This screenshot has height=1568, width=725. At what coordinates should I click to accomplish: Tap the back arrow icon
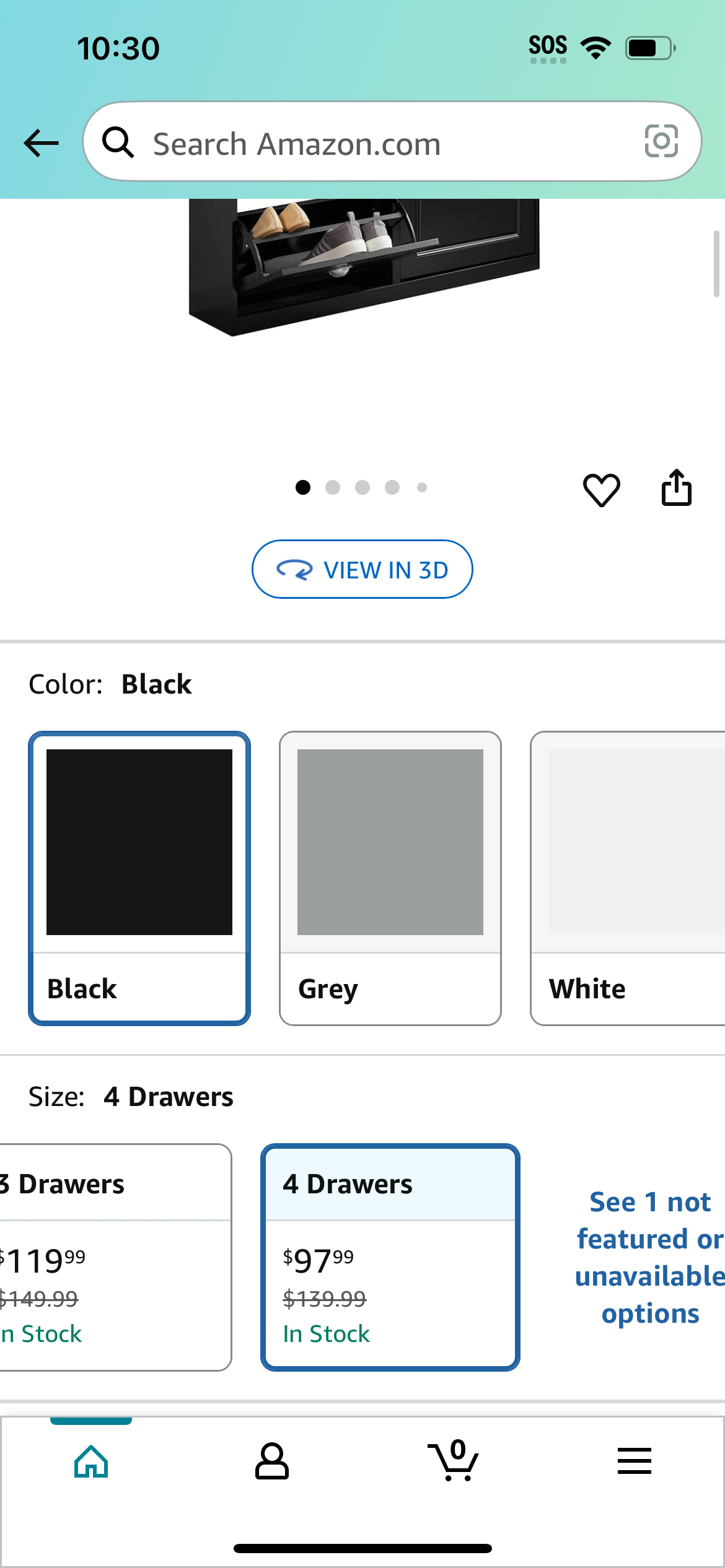41,143
